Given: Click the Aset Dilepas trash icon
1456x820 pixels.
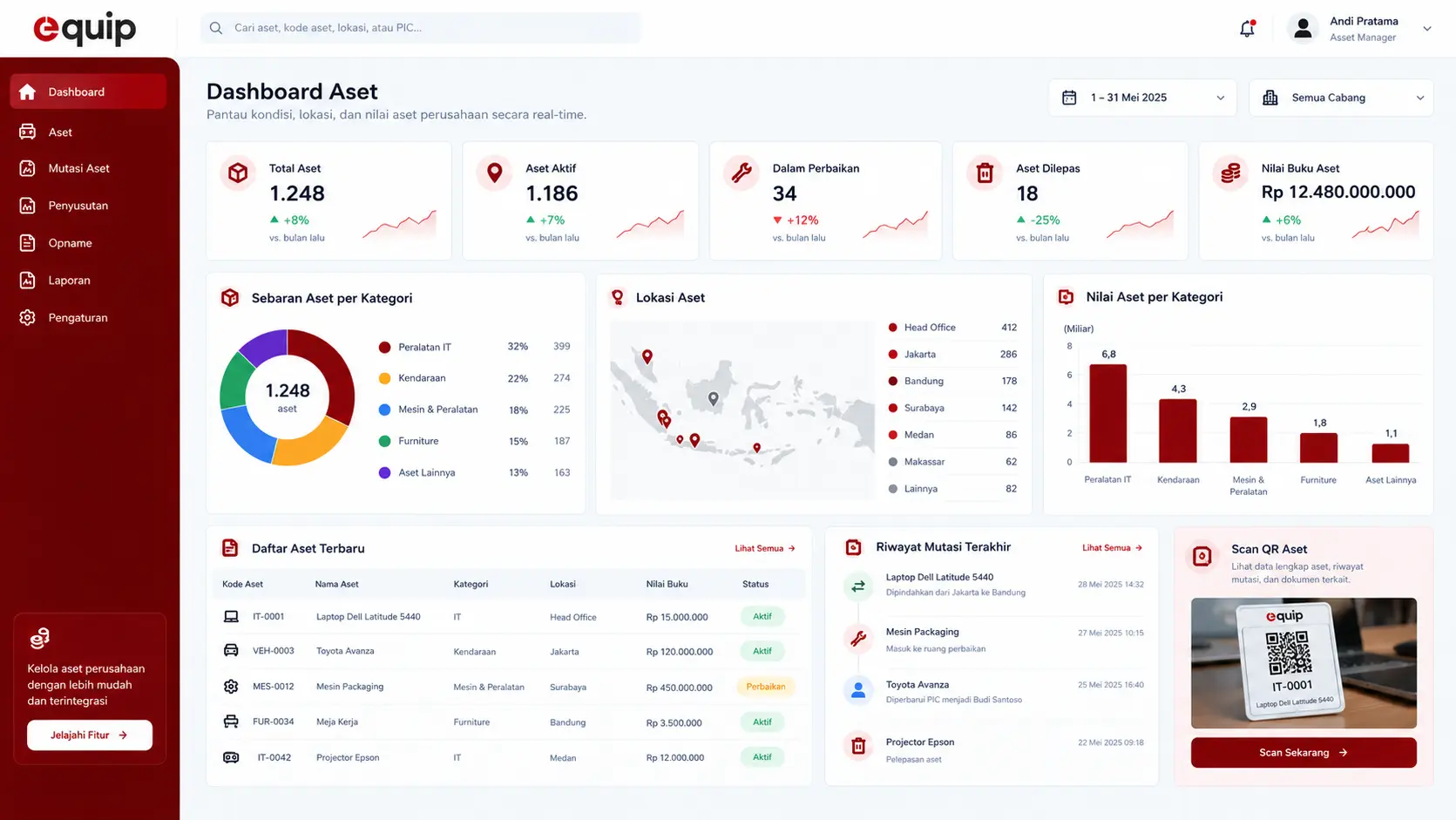Looking at the screenshot, I should (x=985, y=173).
